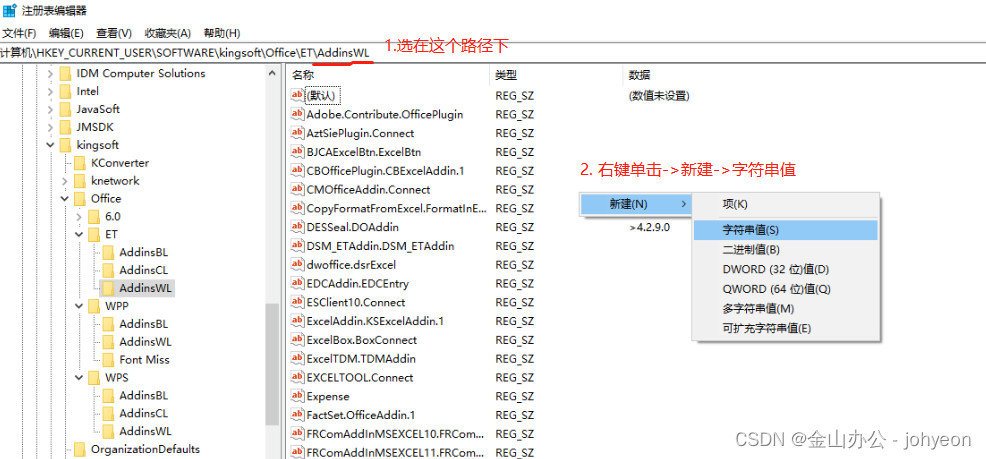Click EDCAddin.EDCEntry string icon
This screenshot has height=459, width=986.
point(297,283)
